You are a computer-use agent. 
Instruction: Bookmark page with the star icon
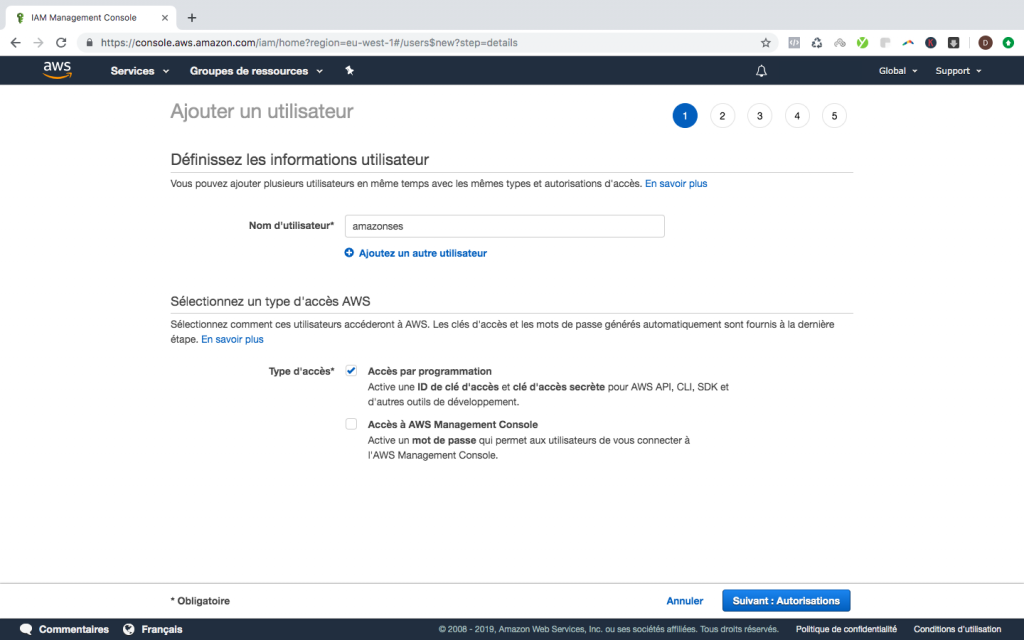pos(766,43)
